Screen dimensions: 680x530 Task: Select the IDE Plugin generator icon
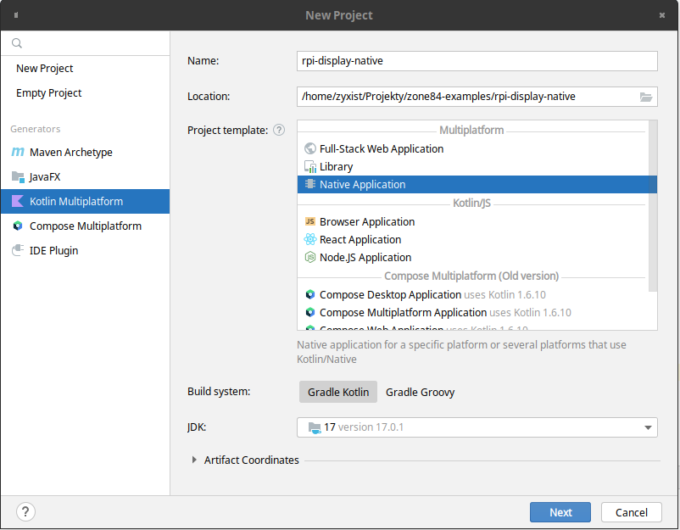pos(18,251)
